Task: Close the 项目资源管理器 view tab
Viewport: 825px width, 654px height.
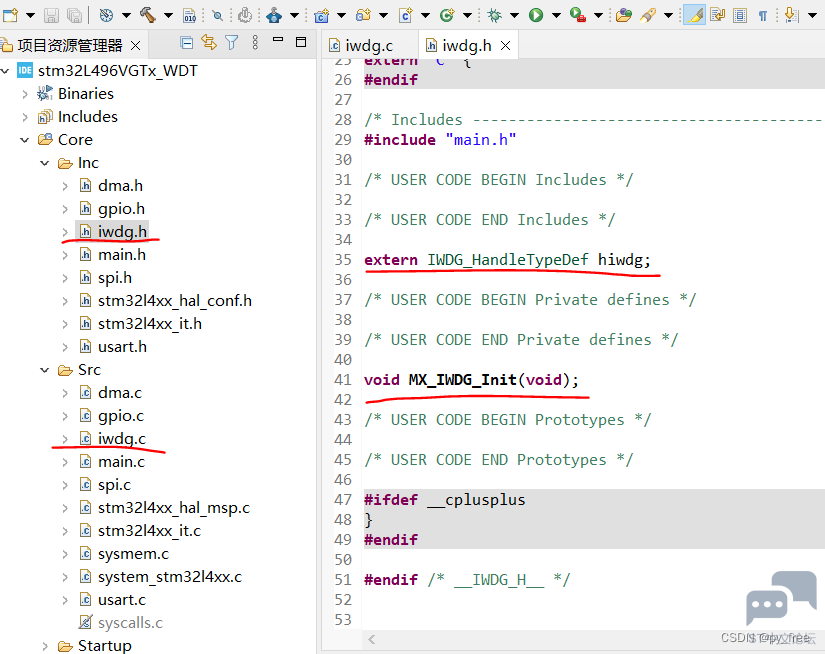Action: coord(135,46)
